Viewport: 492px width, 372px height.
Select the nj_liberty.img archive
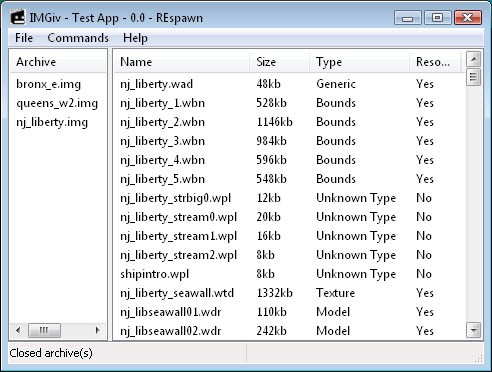[52, 122]
